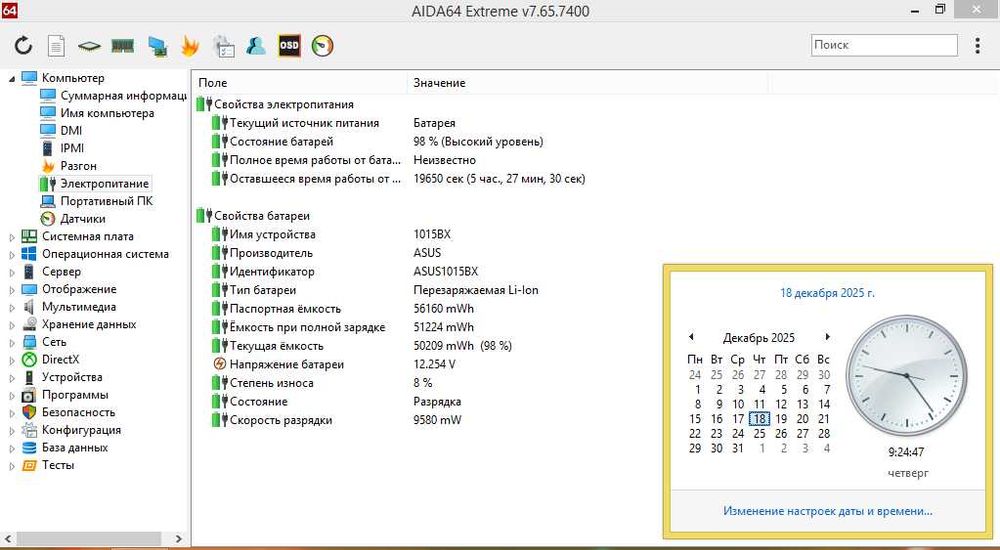Select the Производитель row

[x=270, y=253]
